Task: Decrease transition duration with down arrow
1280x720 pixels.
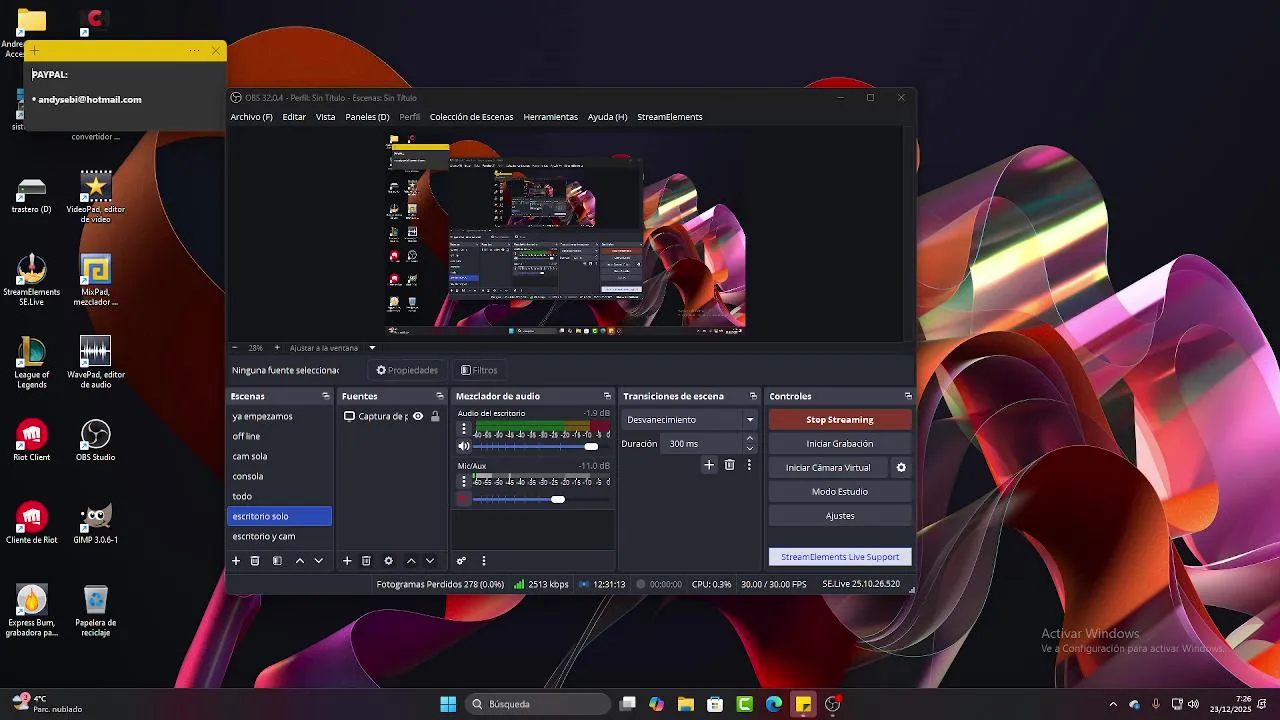Action: [x=750, y=448]
